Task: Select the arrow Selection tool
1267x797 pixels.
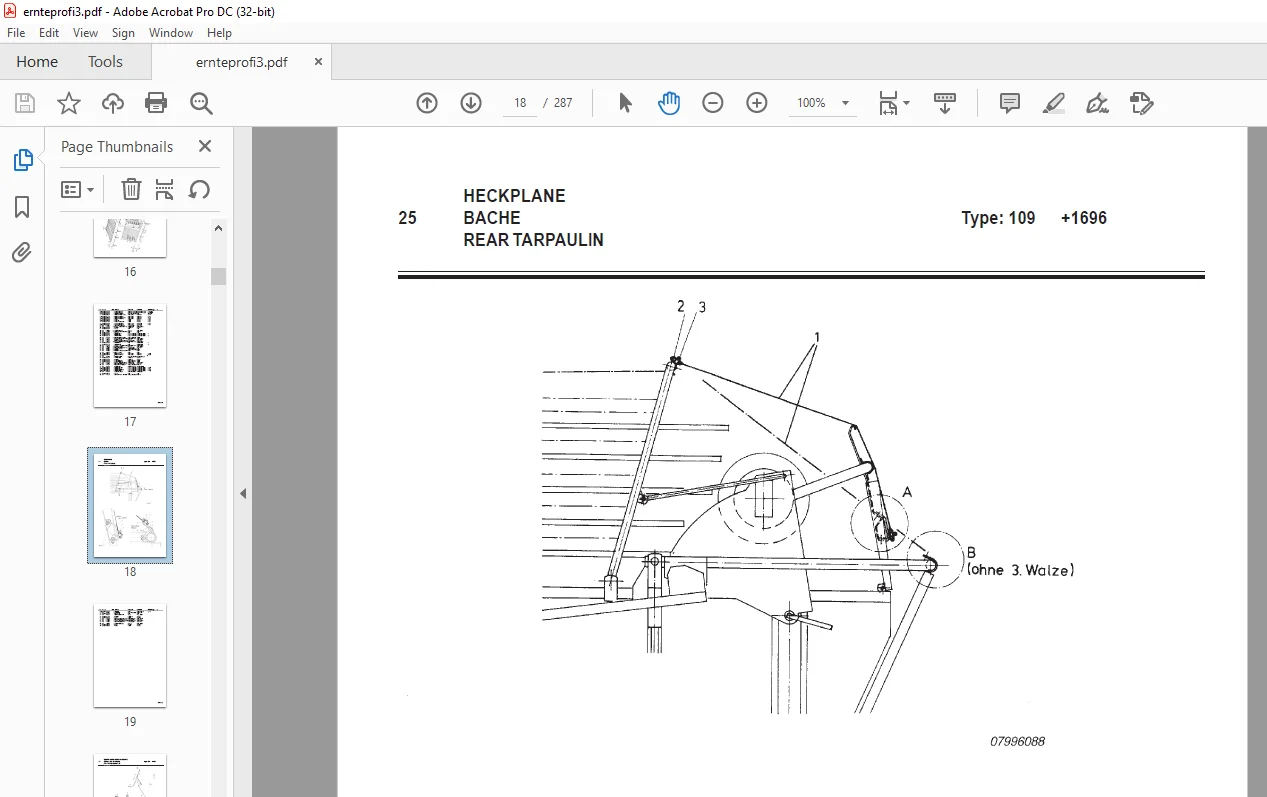Action: (x=626, y=103)
